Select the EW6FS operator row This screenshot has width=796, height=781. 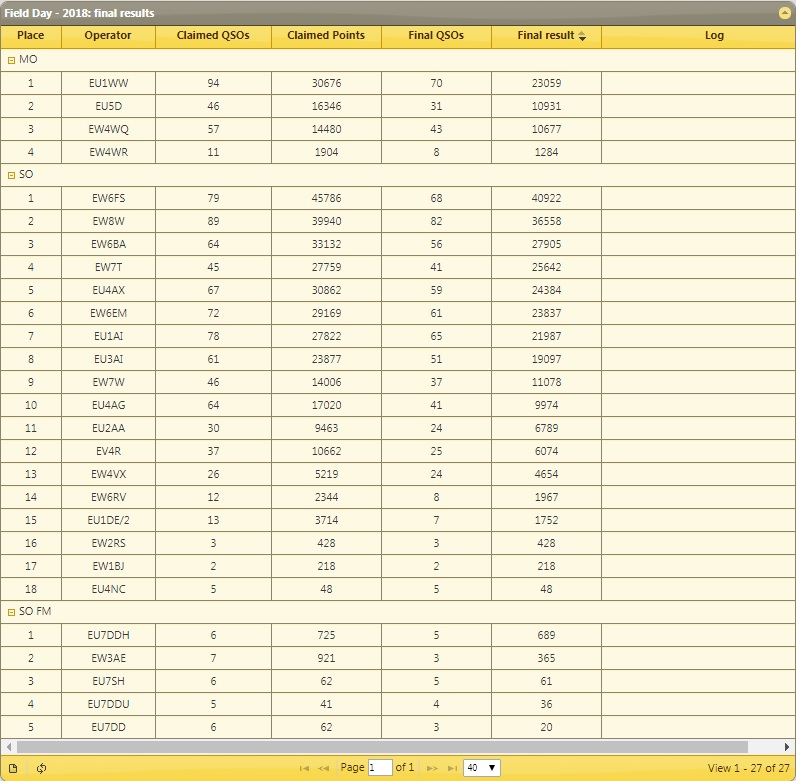(108, 198)
